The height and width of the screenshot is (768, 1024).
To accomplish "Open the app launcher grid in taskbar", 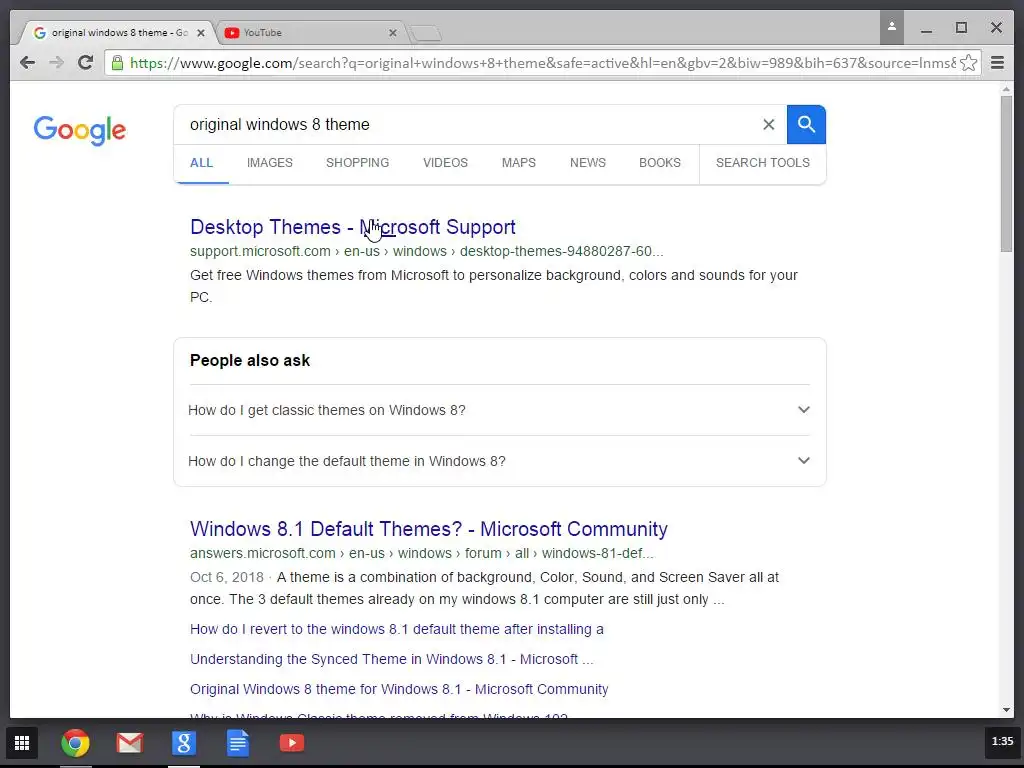I will tap(22, 743).
